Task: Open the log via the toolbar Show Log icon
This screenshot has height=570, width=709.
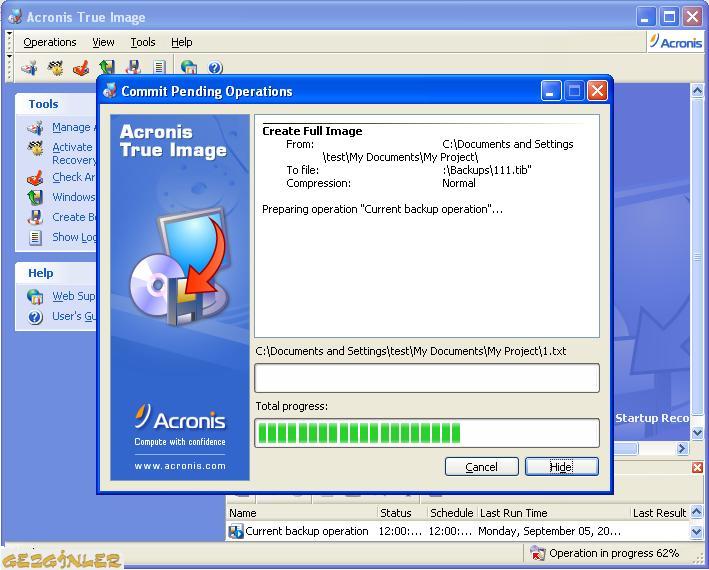Action: pos(159,68)
